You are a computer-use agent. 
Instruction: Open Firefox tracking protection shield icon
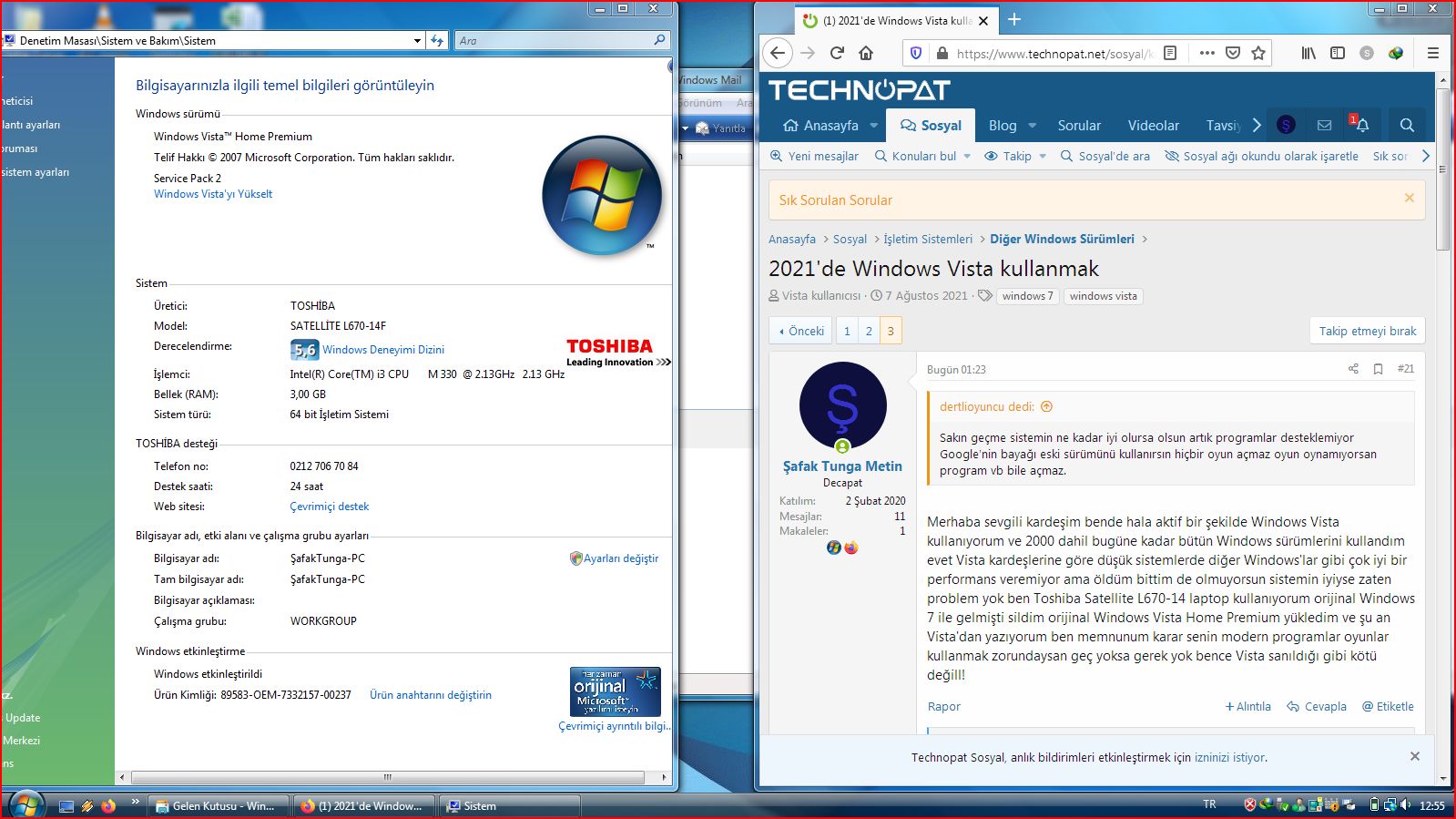pyautogui.click(x=916, y=53)
